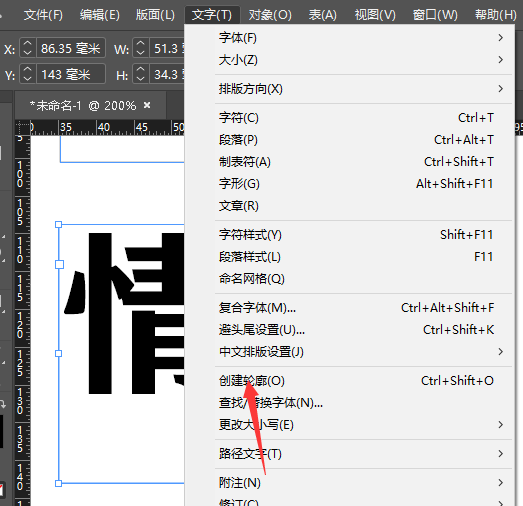Click the Y value stepper arrows
The width and height of the screenshot is (523, 506).
click(x=27, y=74)
